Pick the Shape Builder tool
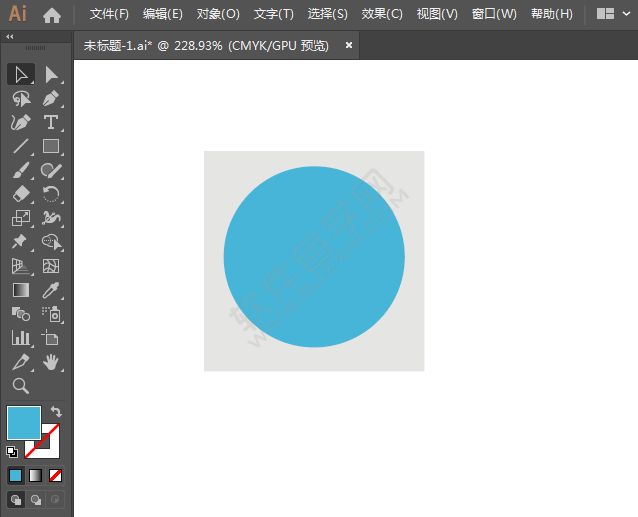The image size is (638, 517). point(51,242)
